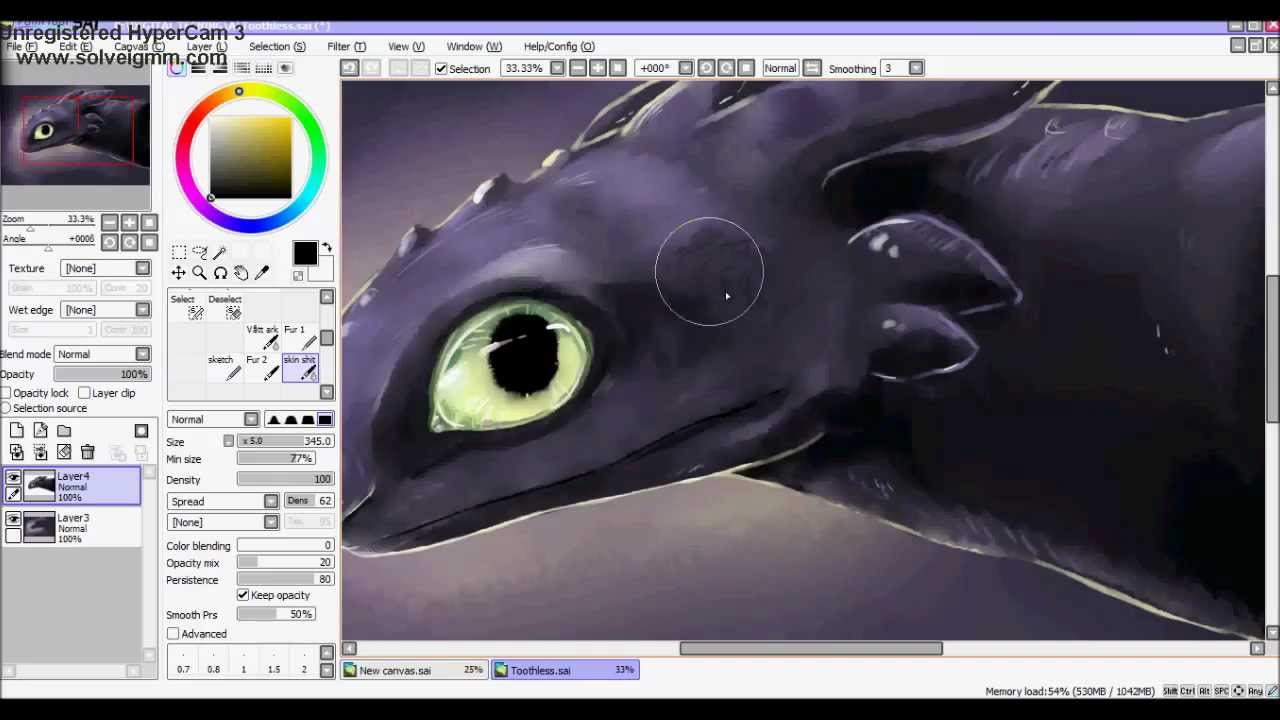Enable the Advanced brush settings checkbox
This screenshot has height=720, width=1280.
pos(173,634)
